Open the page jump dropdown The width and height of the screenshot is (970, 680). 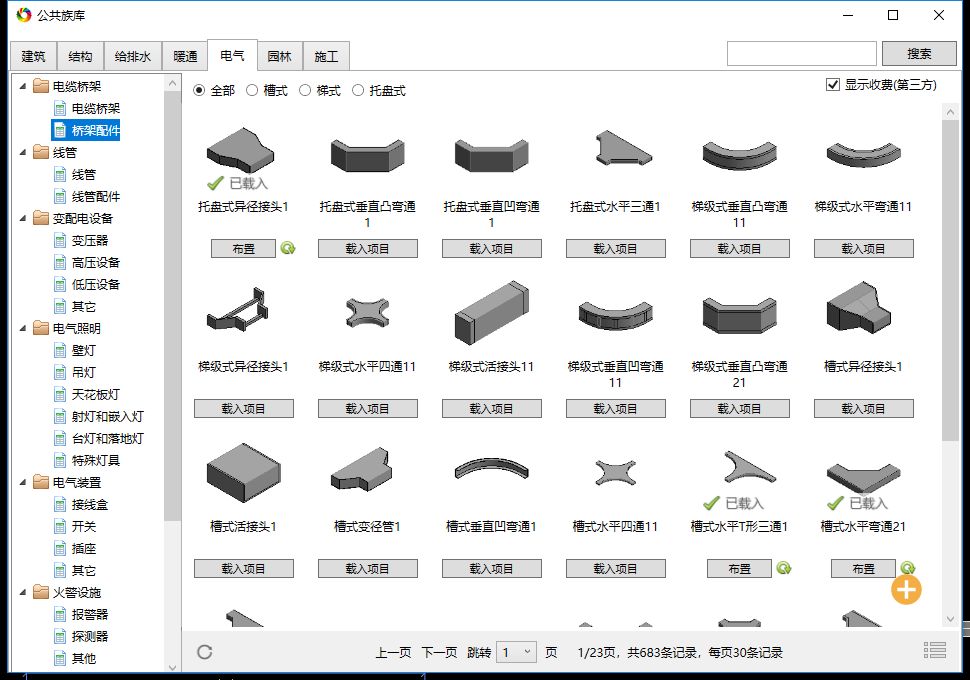tap(517, 652)
